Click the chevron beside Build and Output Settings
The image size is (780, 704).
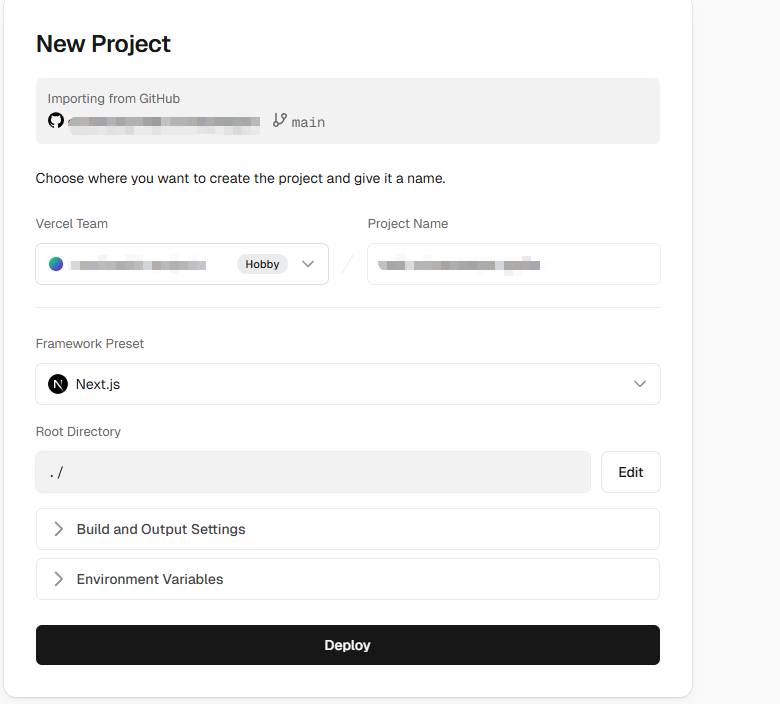tap(58, 529)
